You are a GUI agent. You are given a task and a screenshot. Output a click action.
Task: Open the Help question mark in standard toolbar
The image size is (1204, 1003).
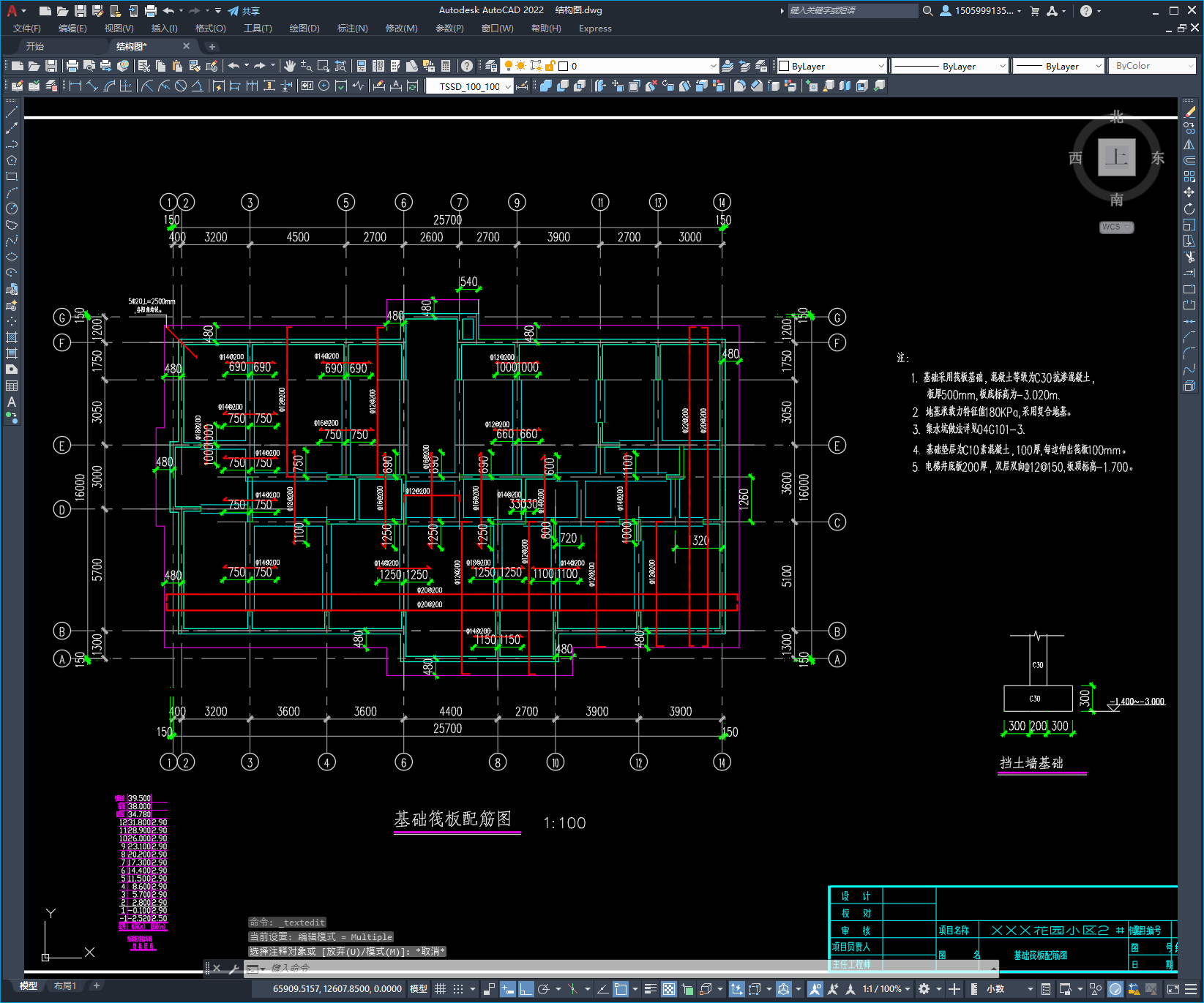pos(467,66)
